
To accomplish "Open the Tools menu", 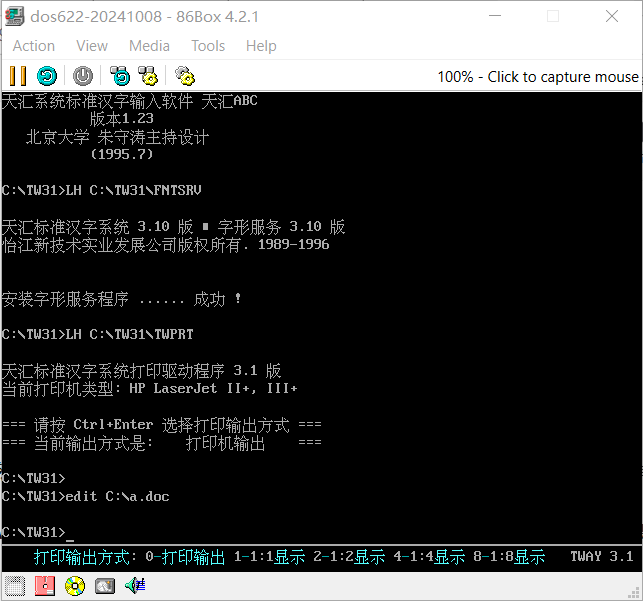I will coord(208,46).
